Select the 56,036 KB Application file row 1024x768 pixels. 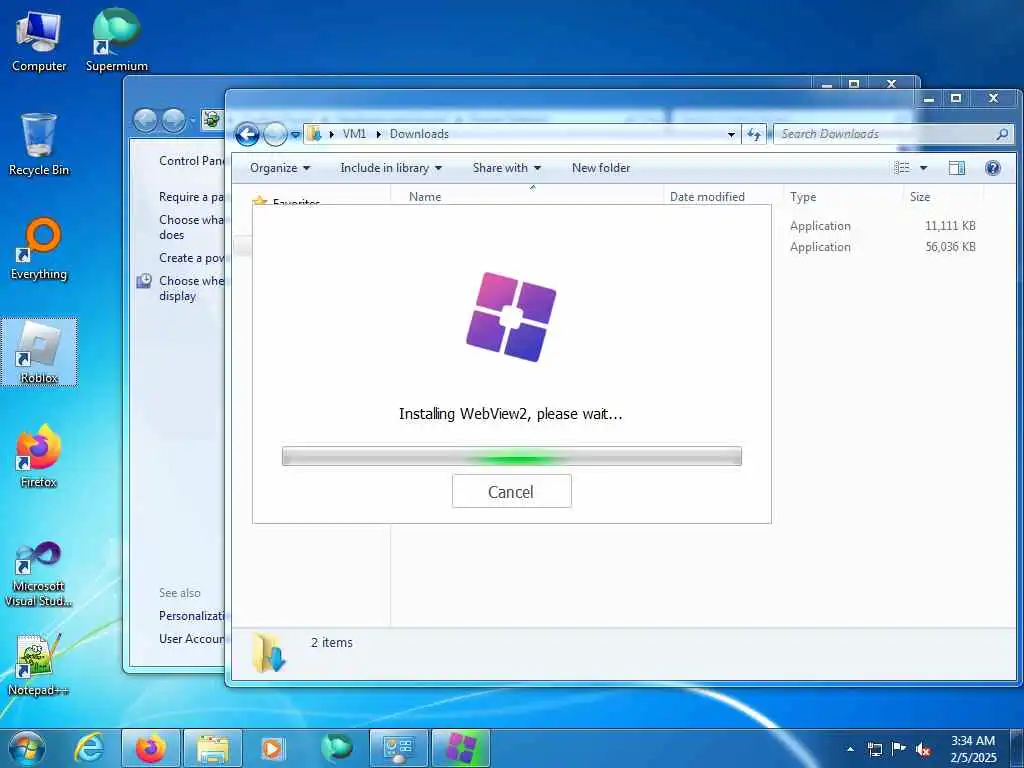(x=883, y=247)
